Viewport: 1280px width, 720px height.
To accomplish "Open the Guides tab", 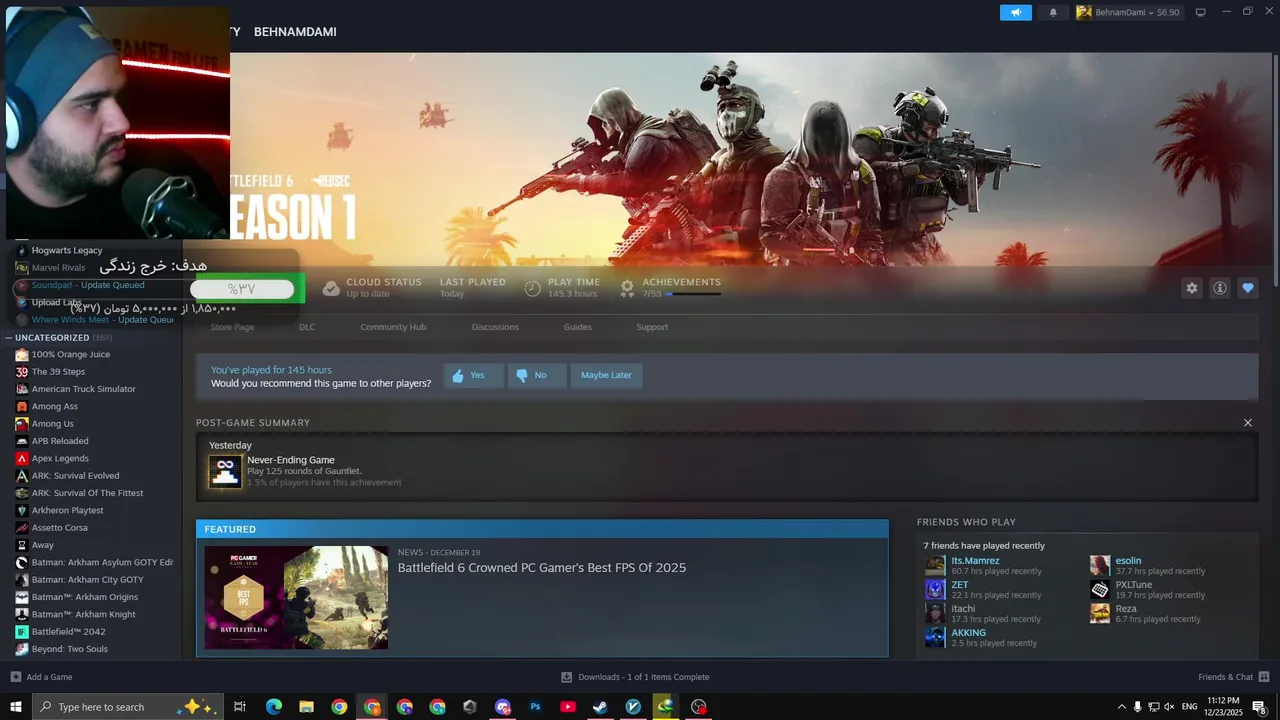I will [x=577, y=327].
